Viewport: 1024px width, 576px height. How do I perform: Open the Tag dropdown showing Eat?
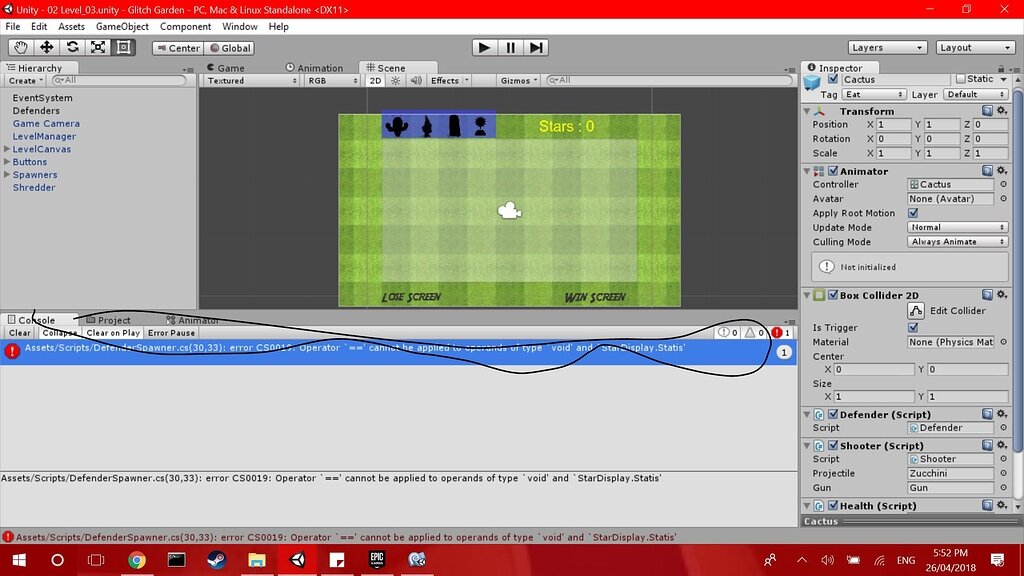click(x=874, y=94)
